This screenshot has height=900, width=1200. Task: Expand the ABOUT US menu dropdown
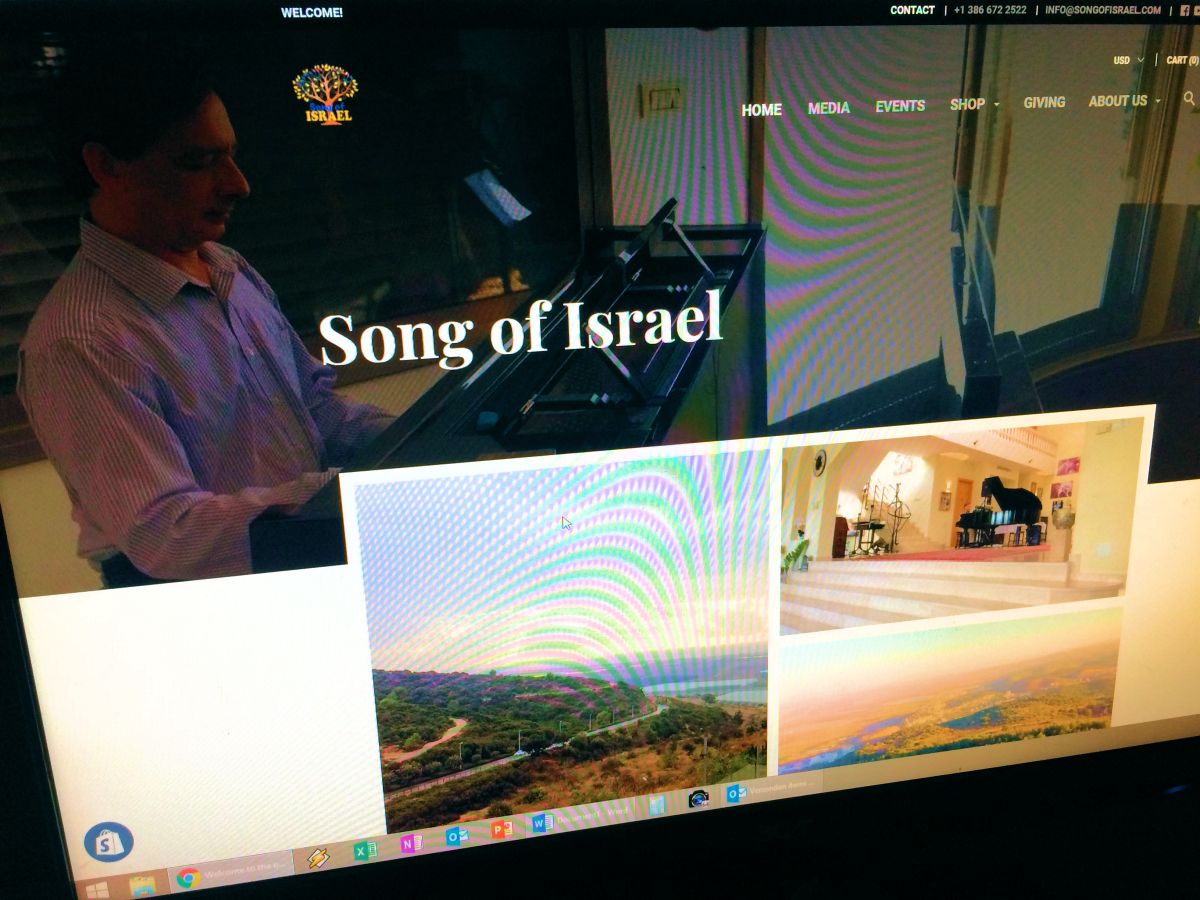coord(1124,101)
